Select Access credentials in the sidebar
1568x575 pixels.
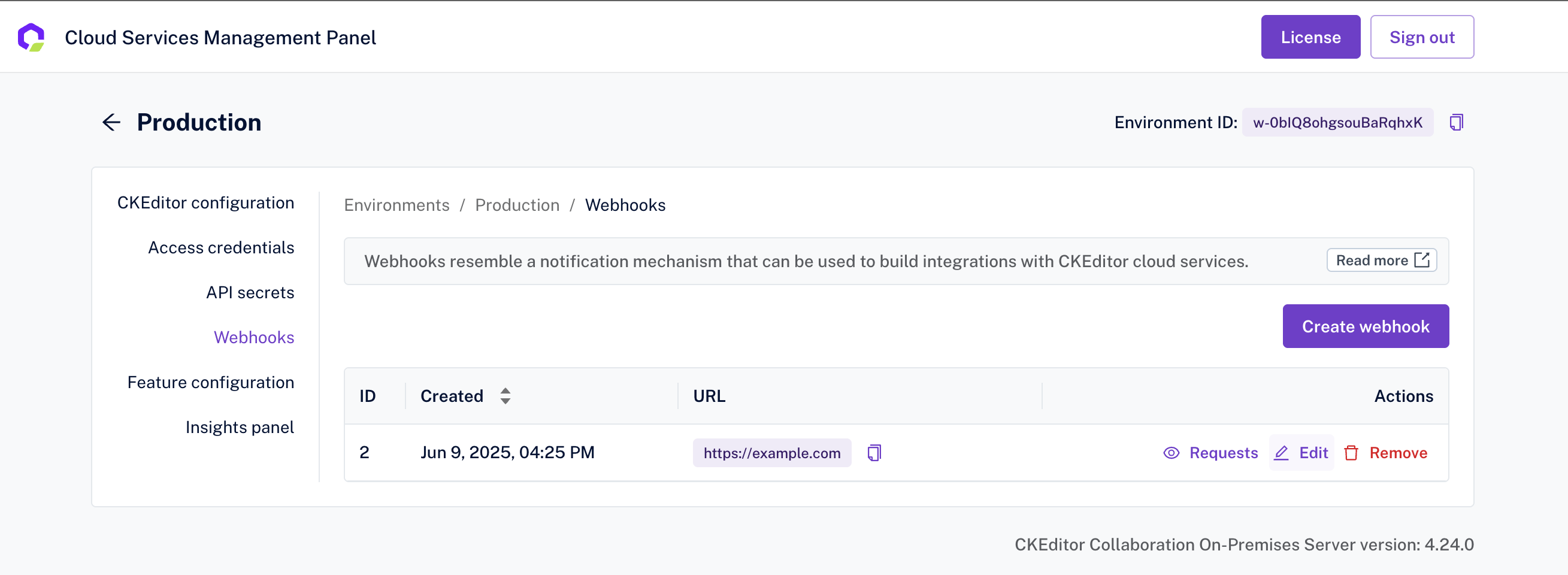(x=221, y=247)
